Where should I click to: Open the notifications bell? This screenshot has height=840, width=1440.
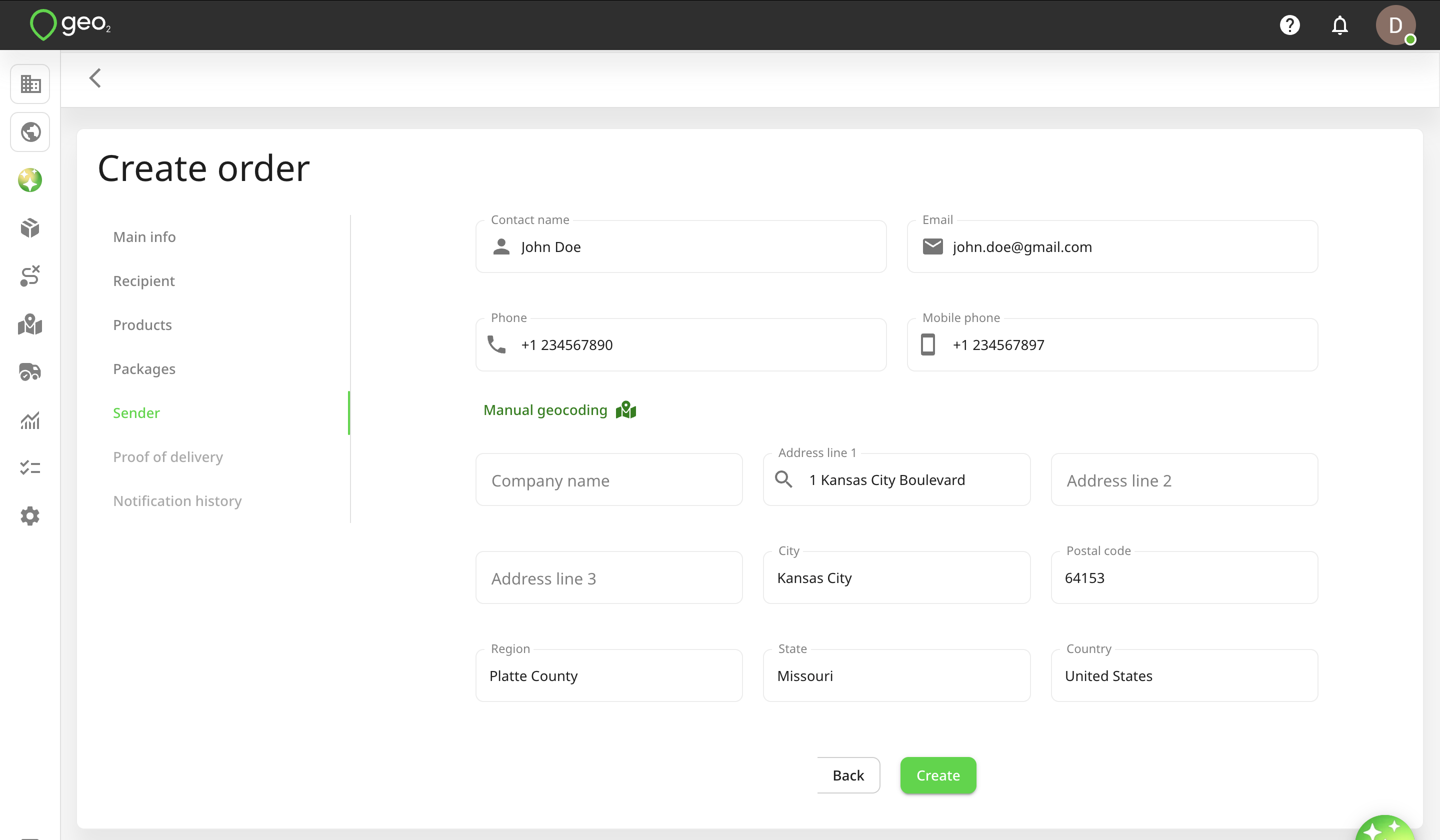[1339, 25]
